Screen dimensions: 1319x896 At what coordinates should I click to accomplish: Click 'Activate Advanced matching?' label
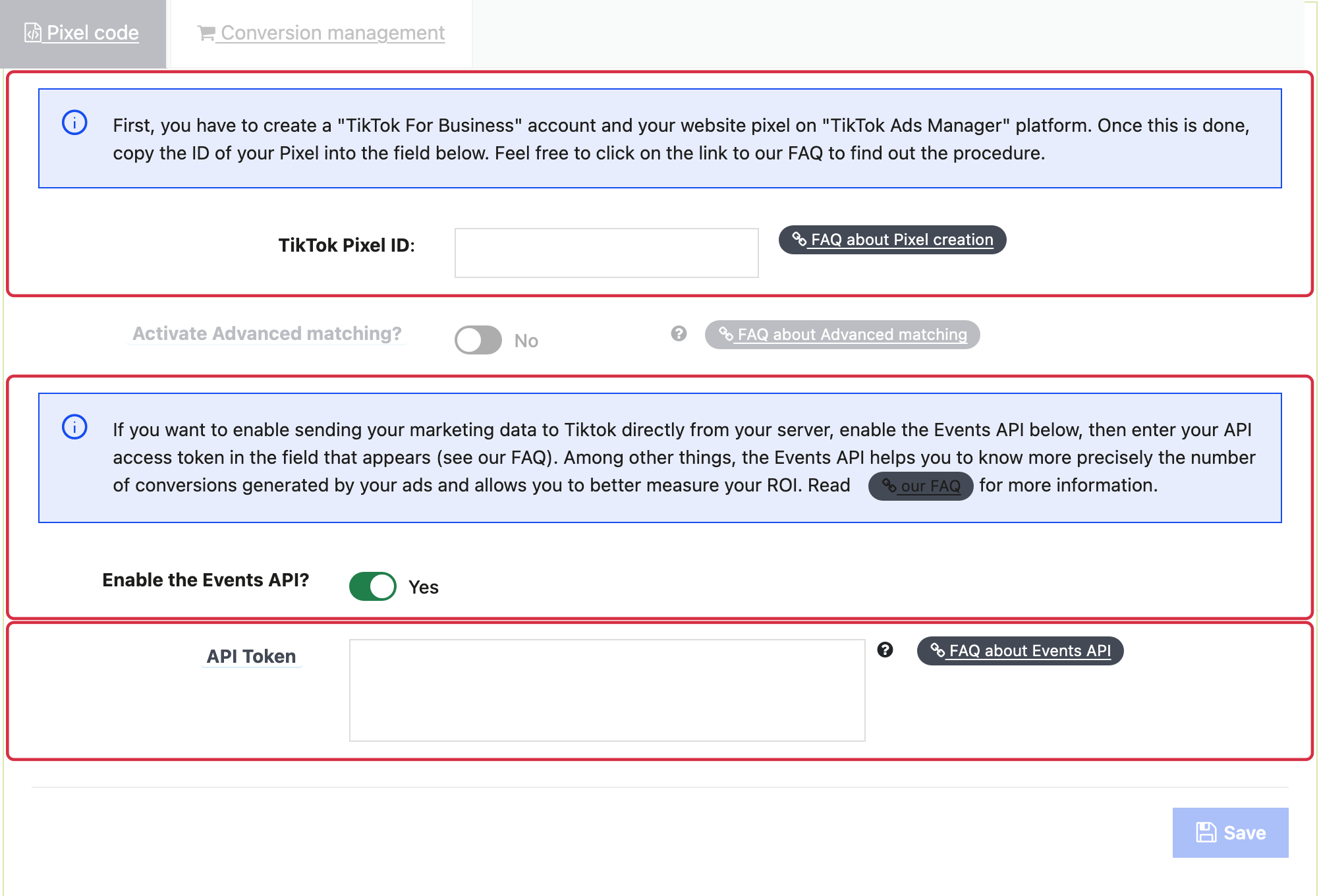pyautogui.click(x=267, y=333)
